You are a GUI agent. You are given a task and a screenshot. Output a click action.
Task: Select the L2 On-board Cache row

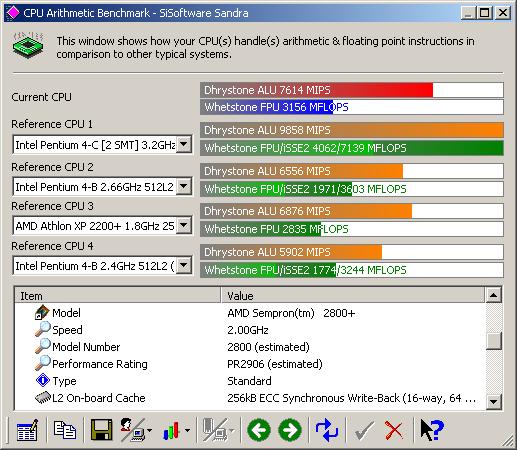click(250, 398)
